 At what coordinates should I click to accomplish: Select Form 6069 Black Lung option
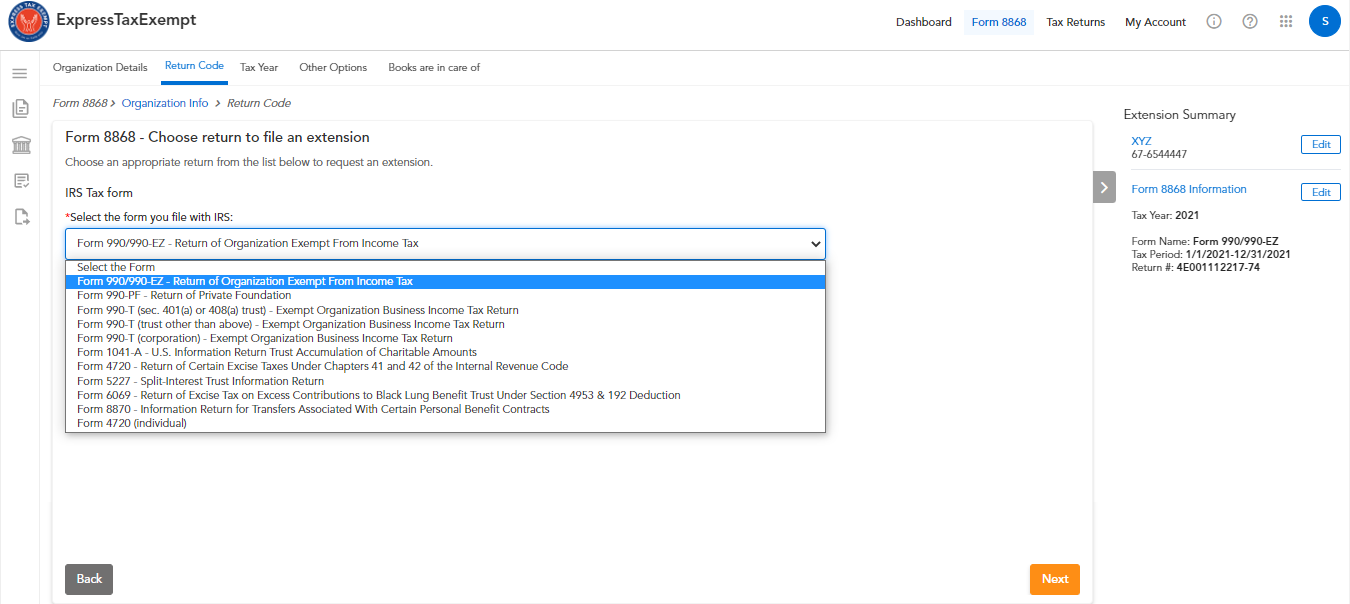tap(445, 395)
